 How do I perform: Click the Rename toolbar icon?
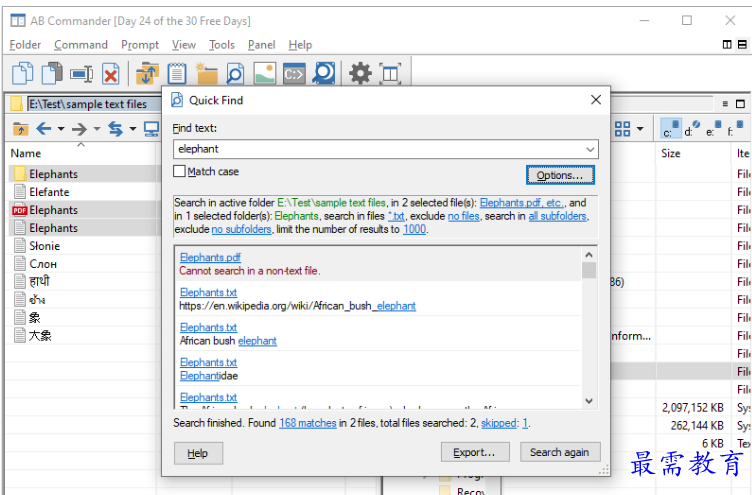click(81, 74)
